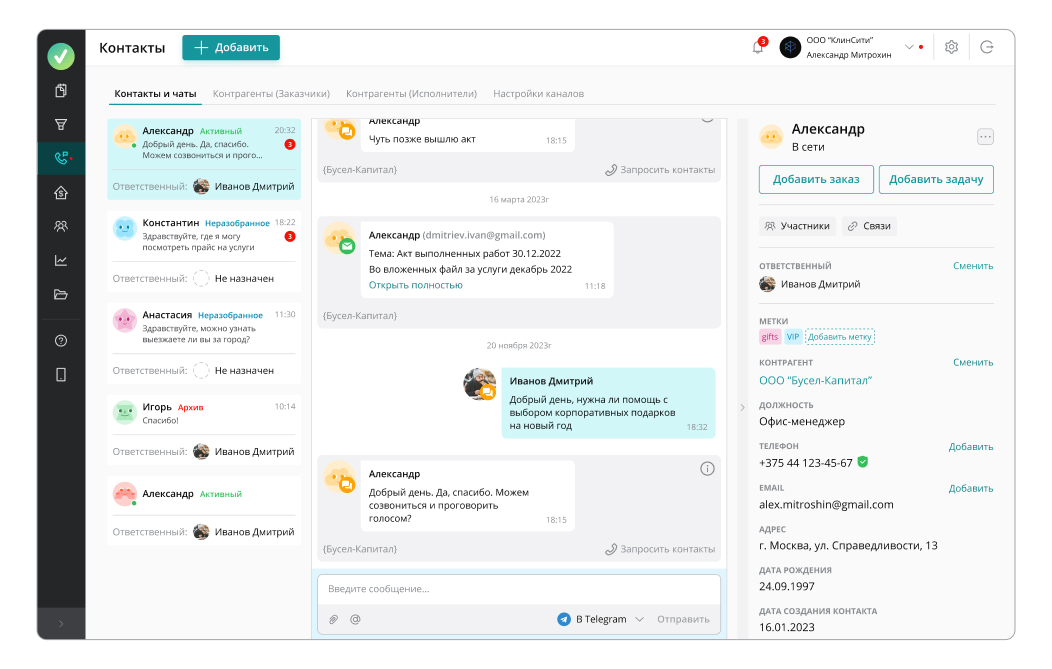
Task: Expand the left sidebar with bottom arrow
Action: pyautogui.click(x=61, y=624)
